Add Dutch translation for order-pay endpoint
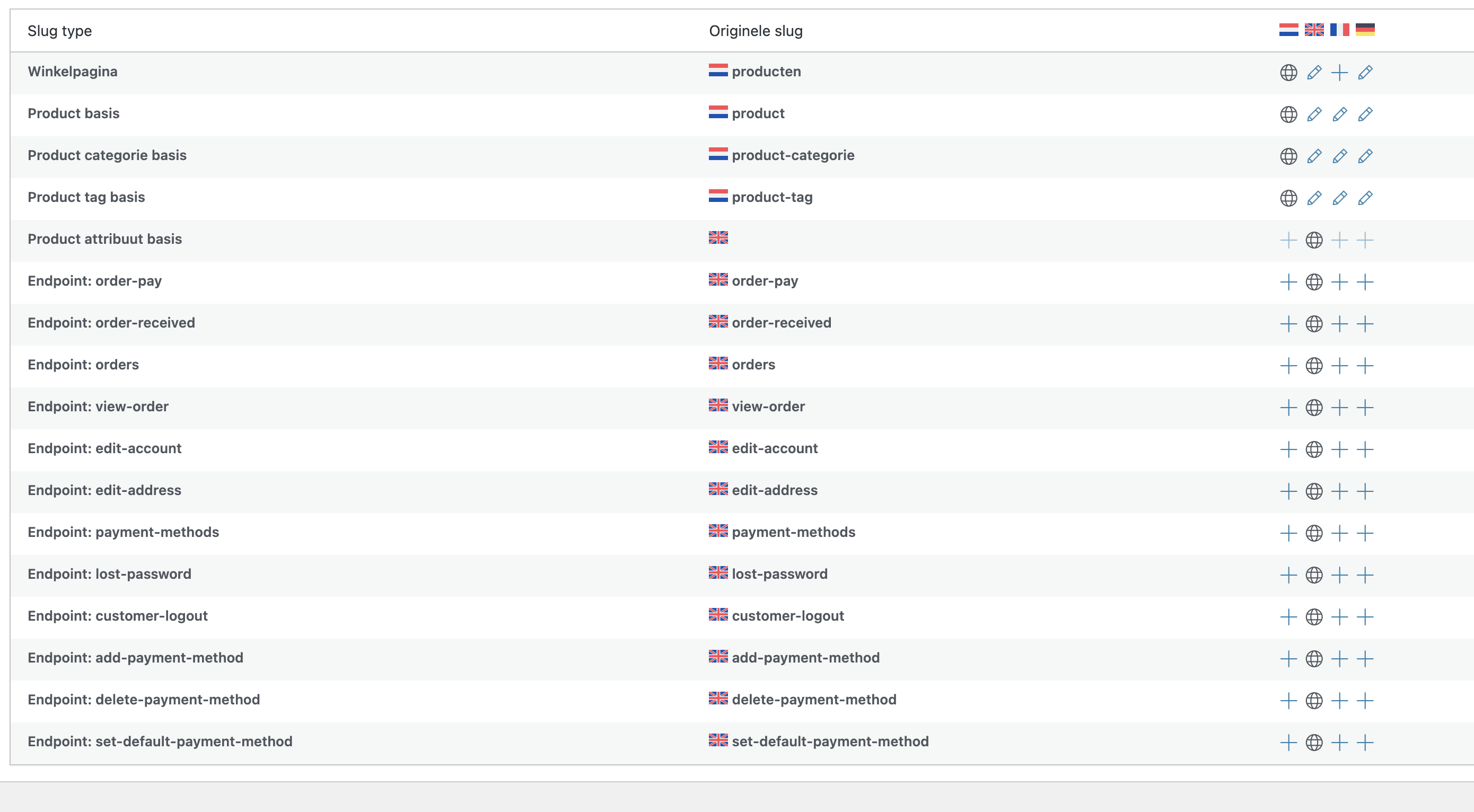The width and height of the screenshot is (1474, 812). pyautogui.click(x=1288, y=282)
